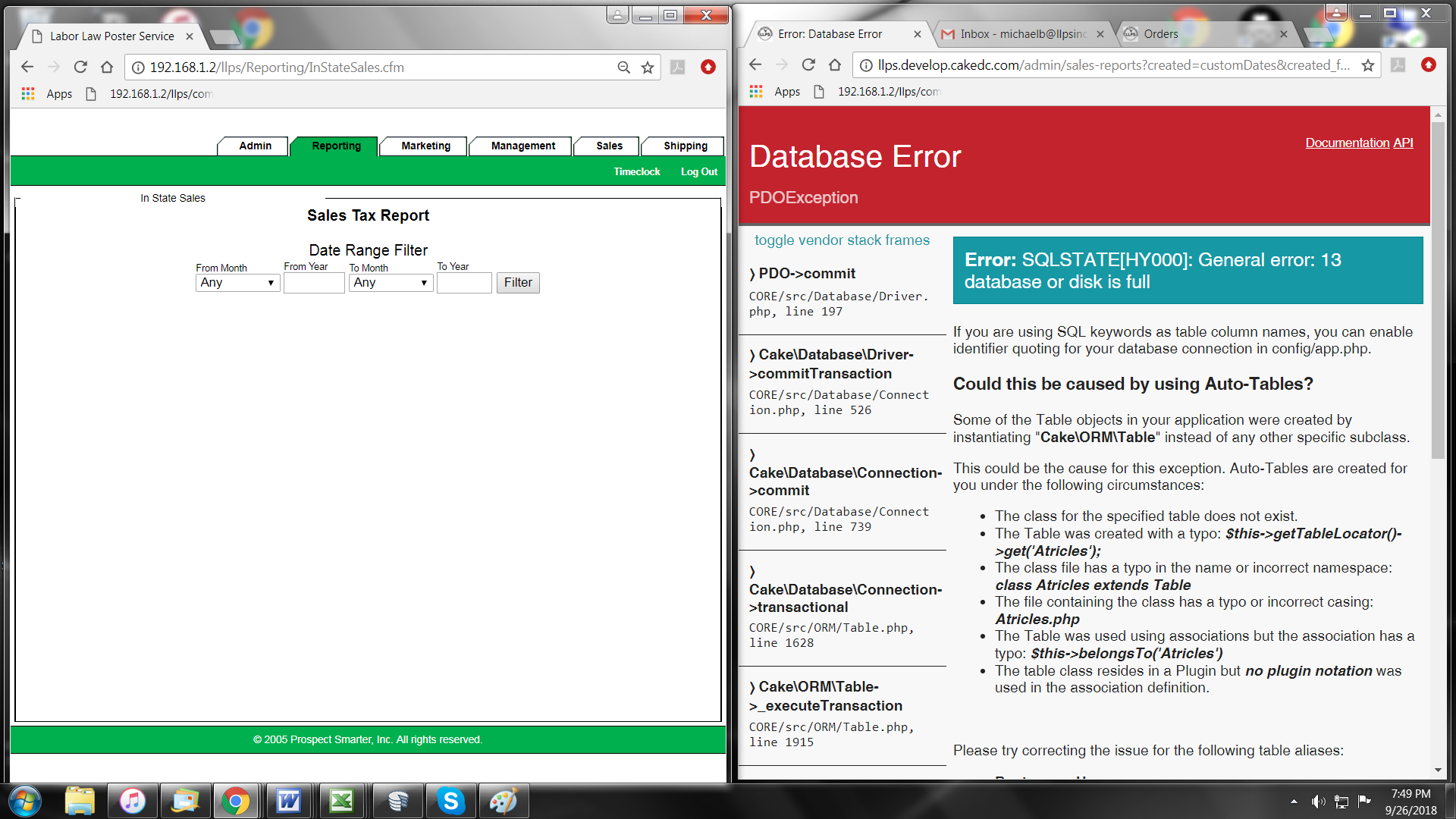This screenshot has width=1456, height=819.
Task: Reload the InStateSales page in left browser
Action: [80, 67]
